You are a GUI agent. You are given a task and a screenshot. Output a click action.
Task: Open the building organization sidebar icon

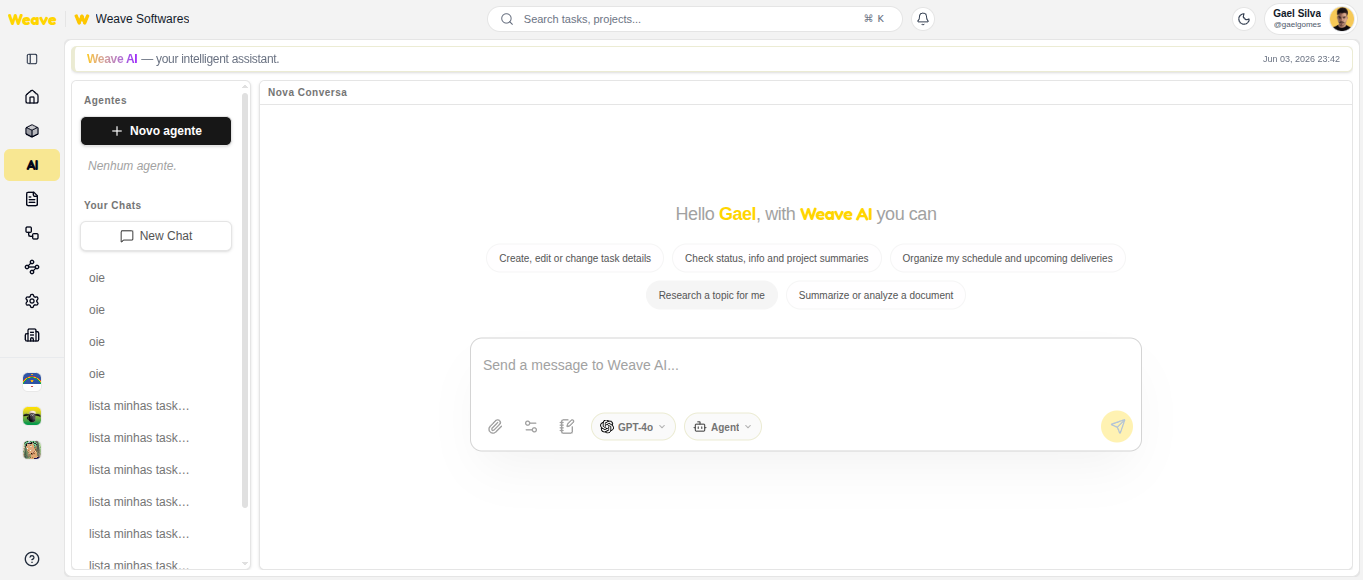tap(32, 335)
